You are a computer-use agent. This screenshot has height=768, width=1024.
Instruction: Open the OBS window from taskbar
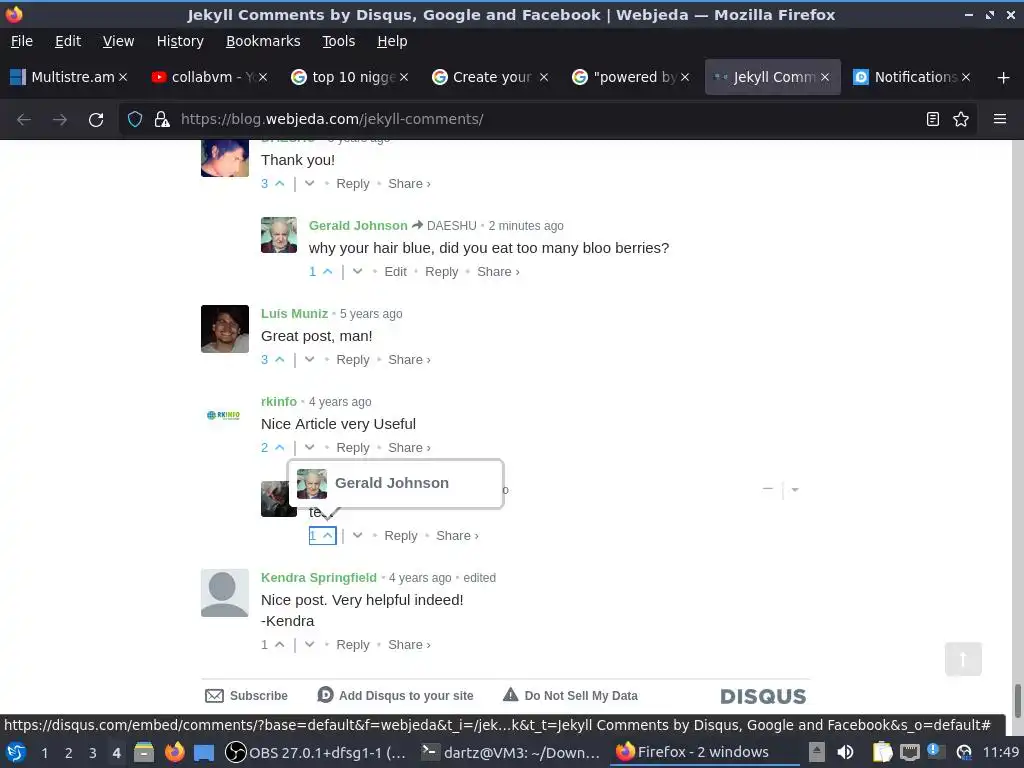tap(315, 752)
